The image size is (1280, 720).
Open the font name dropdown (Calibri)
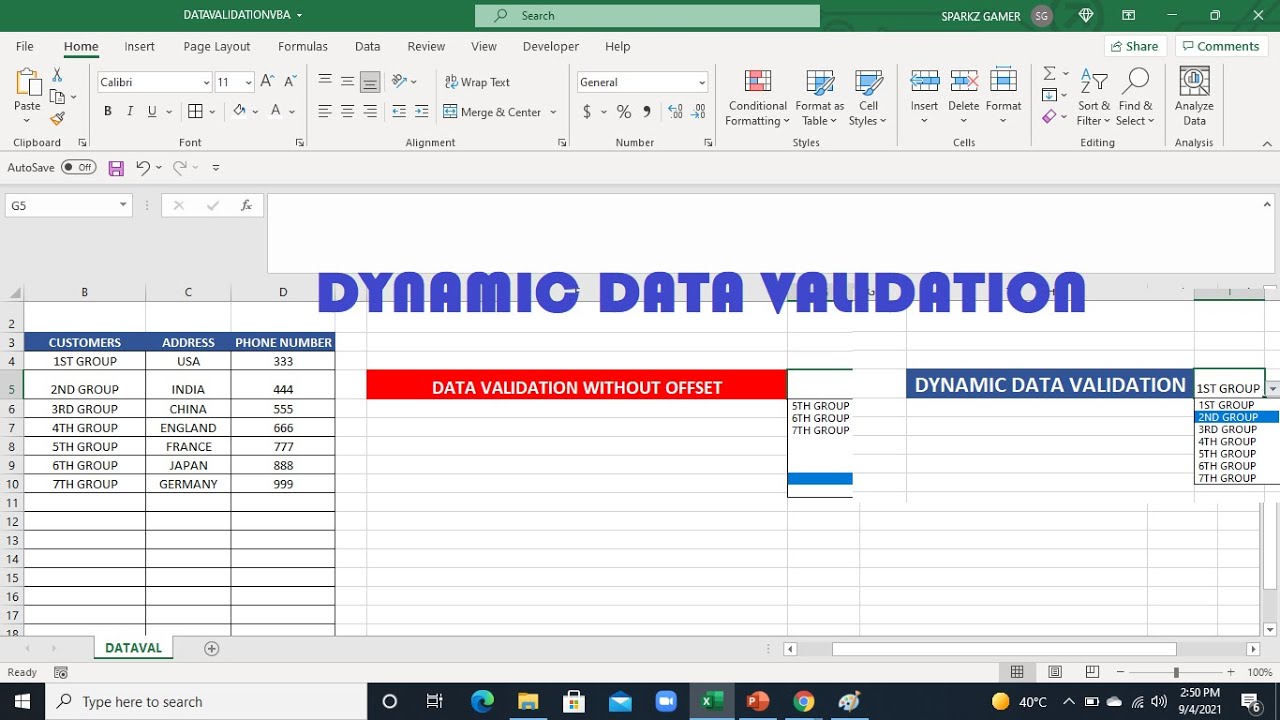[207, 83]
